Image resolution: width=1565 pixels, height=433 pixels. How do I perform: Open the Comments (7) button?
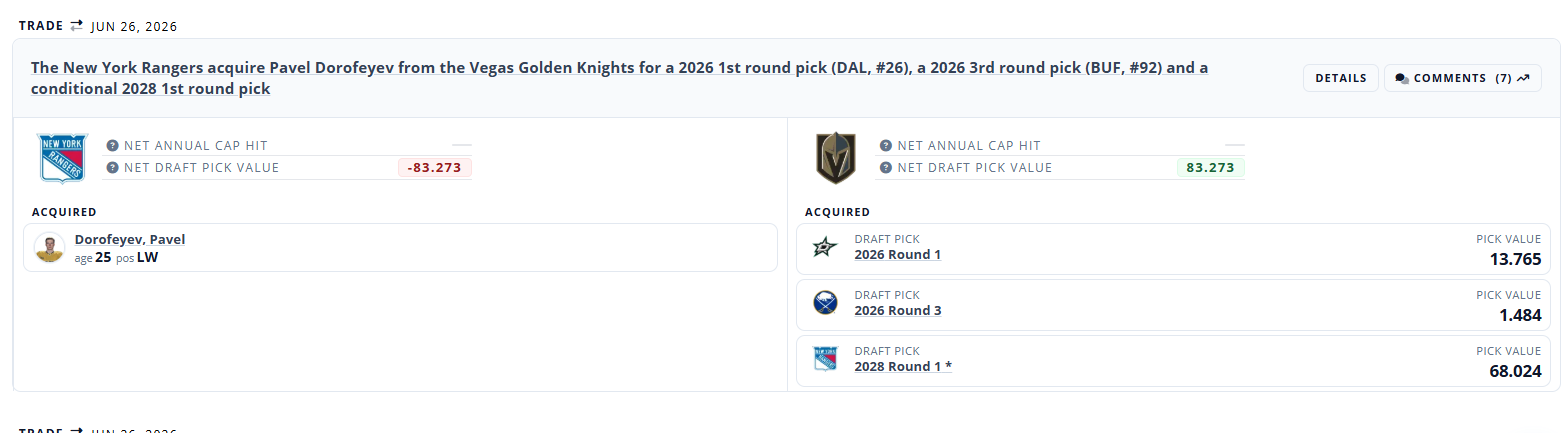[x=1462, y=78]
